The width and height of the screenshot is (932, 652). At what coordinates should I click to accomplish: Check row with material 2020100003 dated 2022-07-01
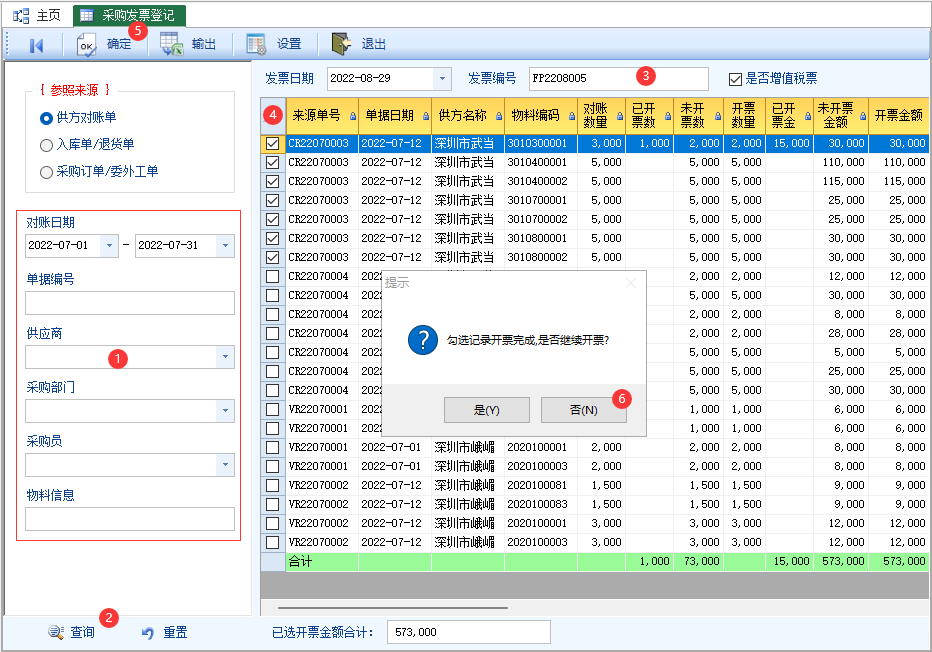pos(273,467)
